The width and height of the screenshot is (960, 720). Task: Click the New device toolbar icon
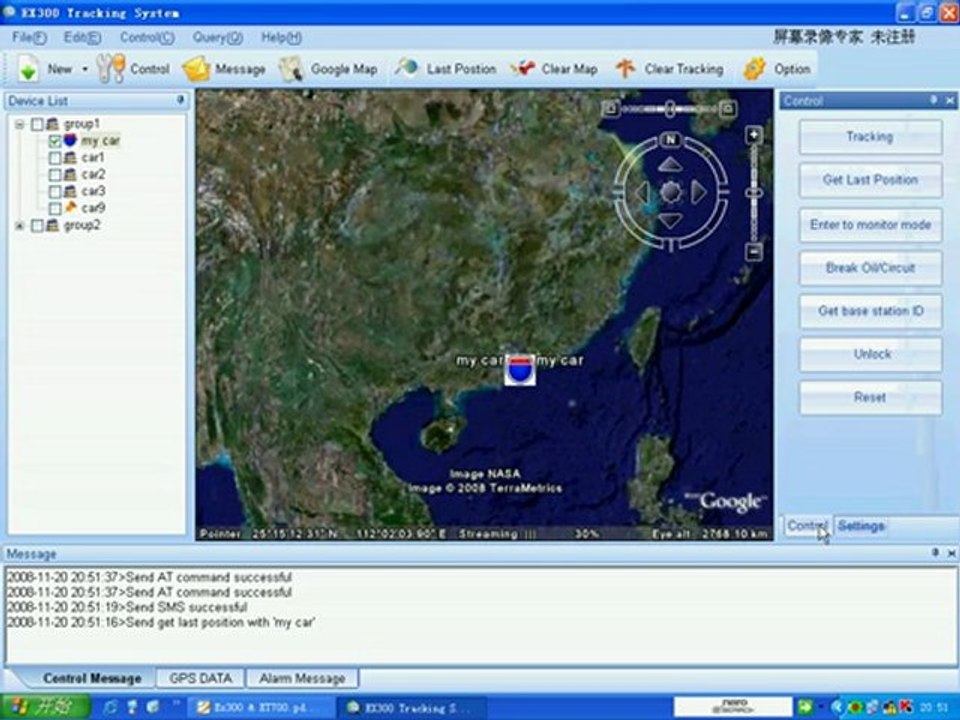[28, 69]
